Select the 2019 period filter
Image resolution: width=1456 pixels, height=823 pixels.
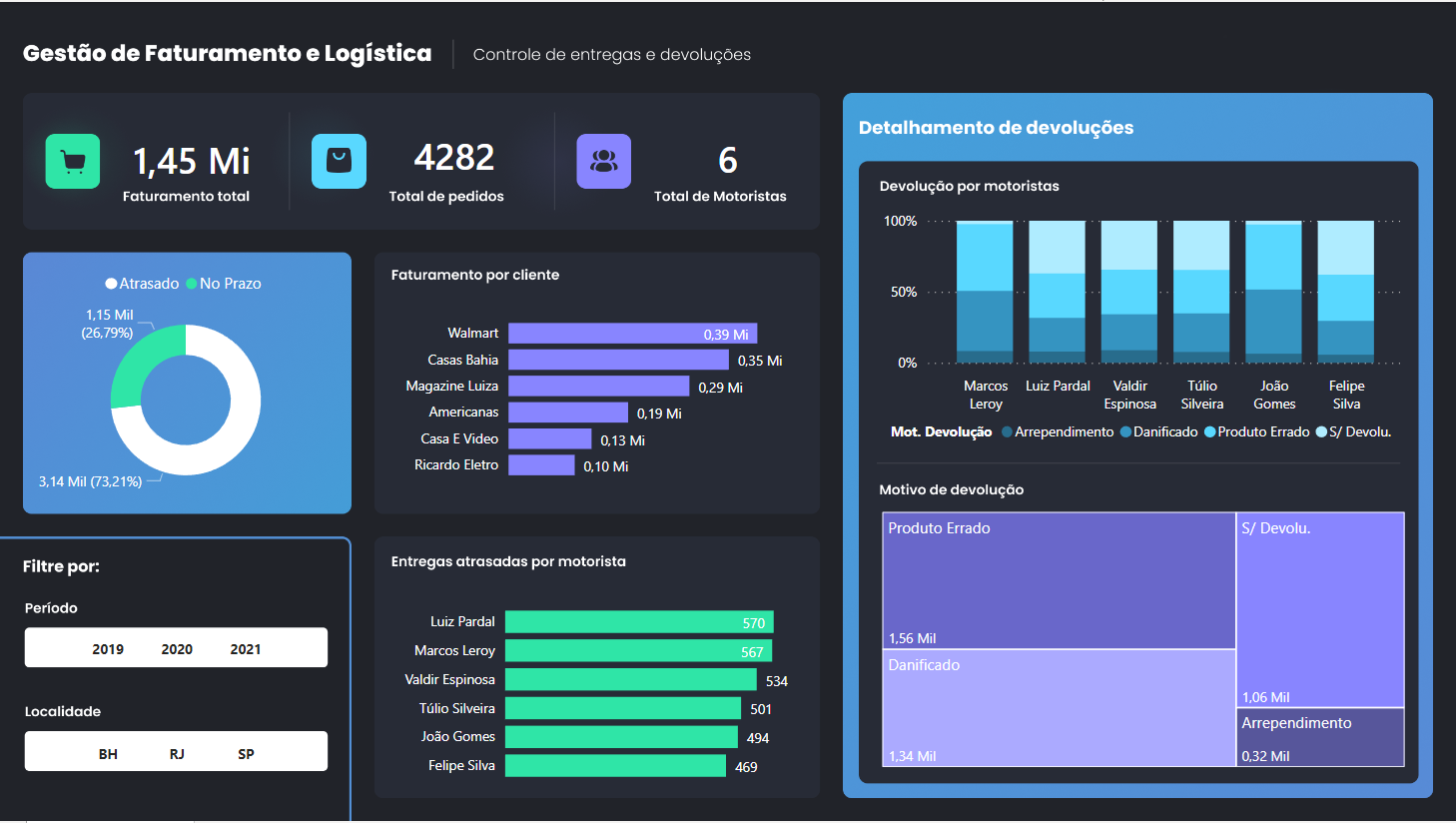click(109, 647)
